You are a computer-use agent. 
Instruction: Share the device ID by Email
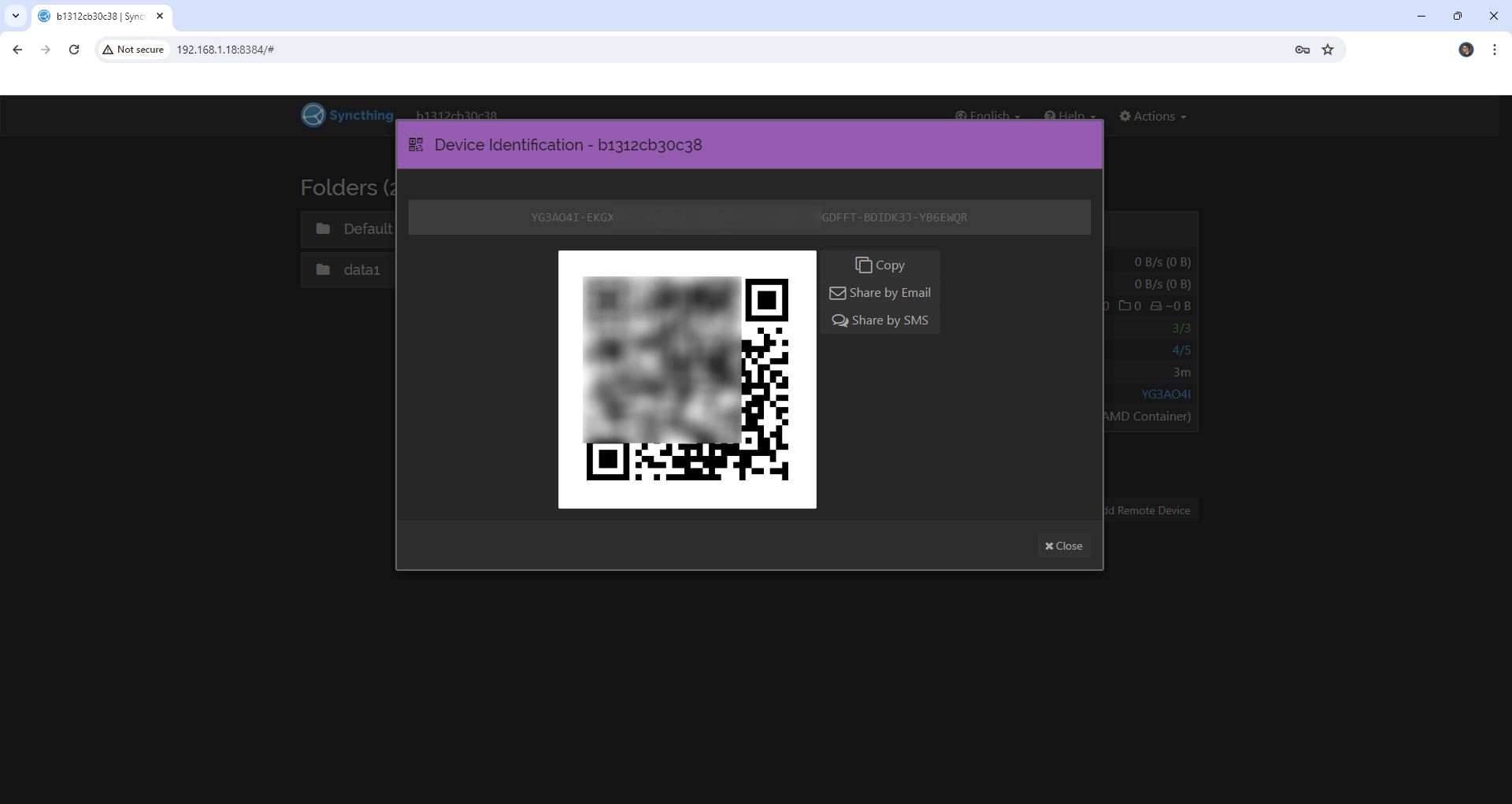coord(880,293)
